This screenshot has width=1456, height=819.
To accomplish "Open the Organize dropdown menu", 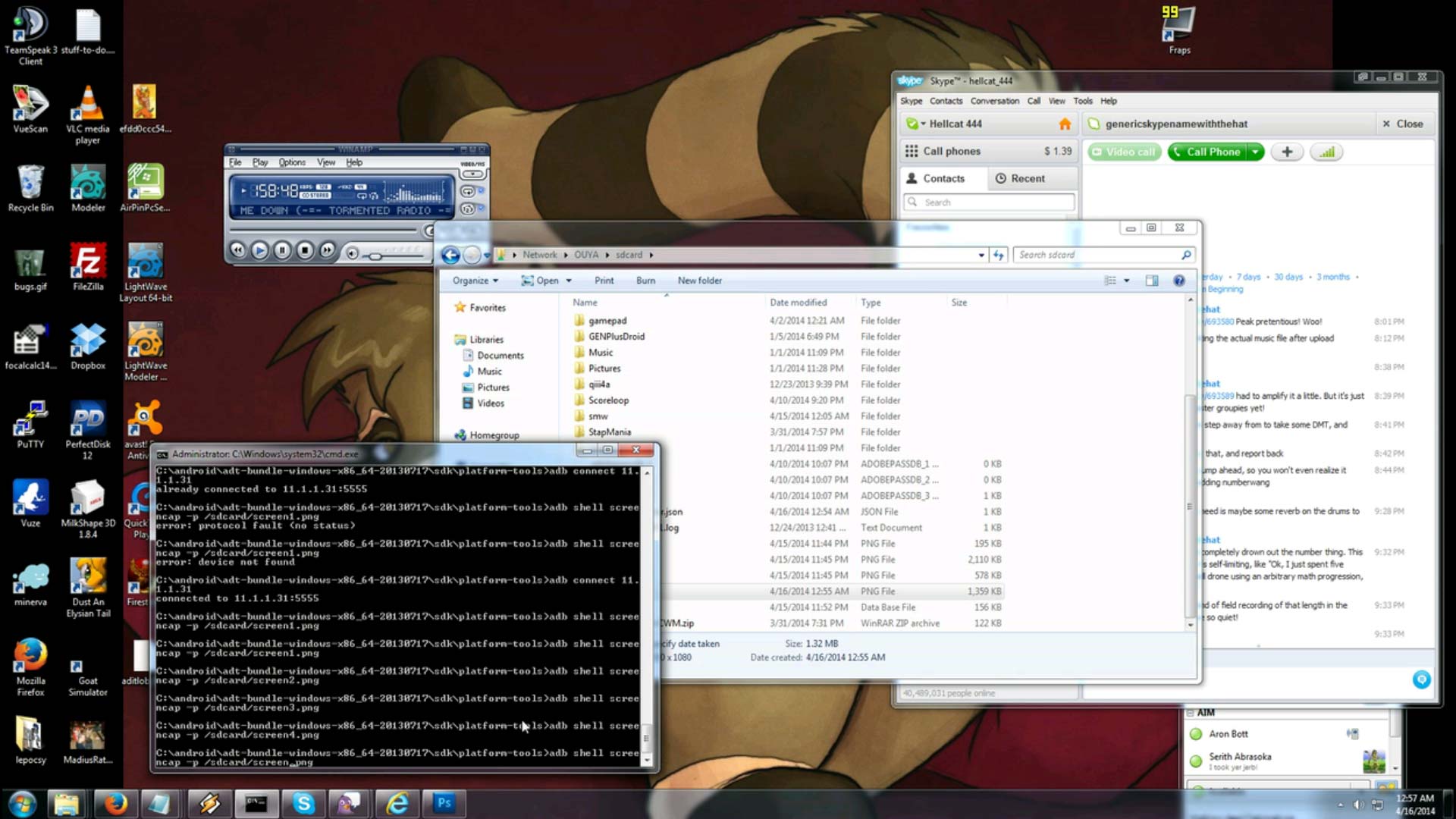I will tap(475, 281).
